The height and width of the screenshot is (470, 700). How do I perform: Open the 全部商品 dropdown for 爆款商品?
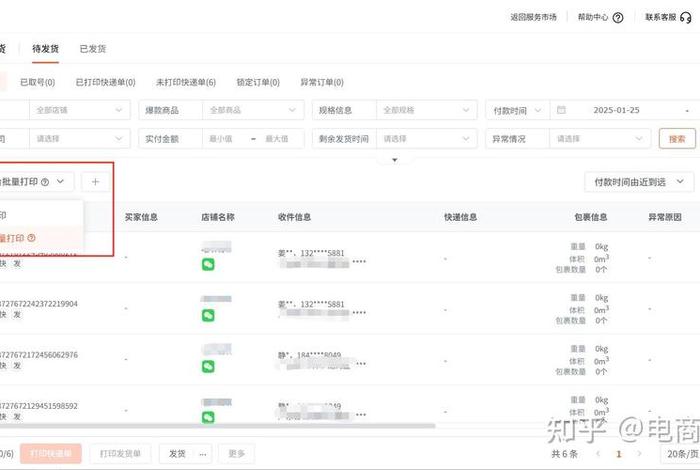coord(253,110)
